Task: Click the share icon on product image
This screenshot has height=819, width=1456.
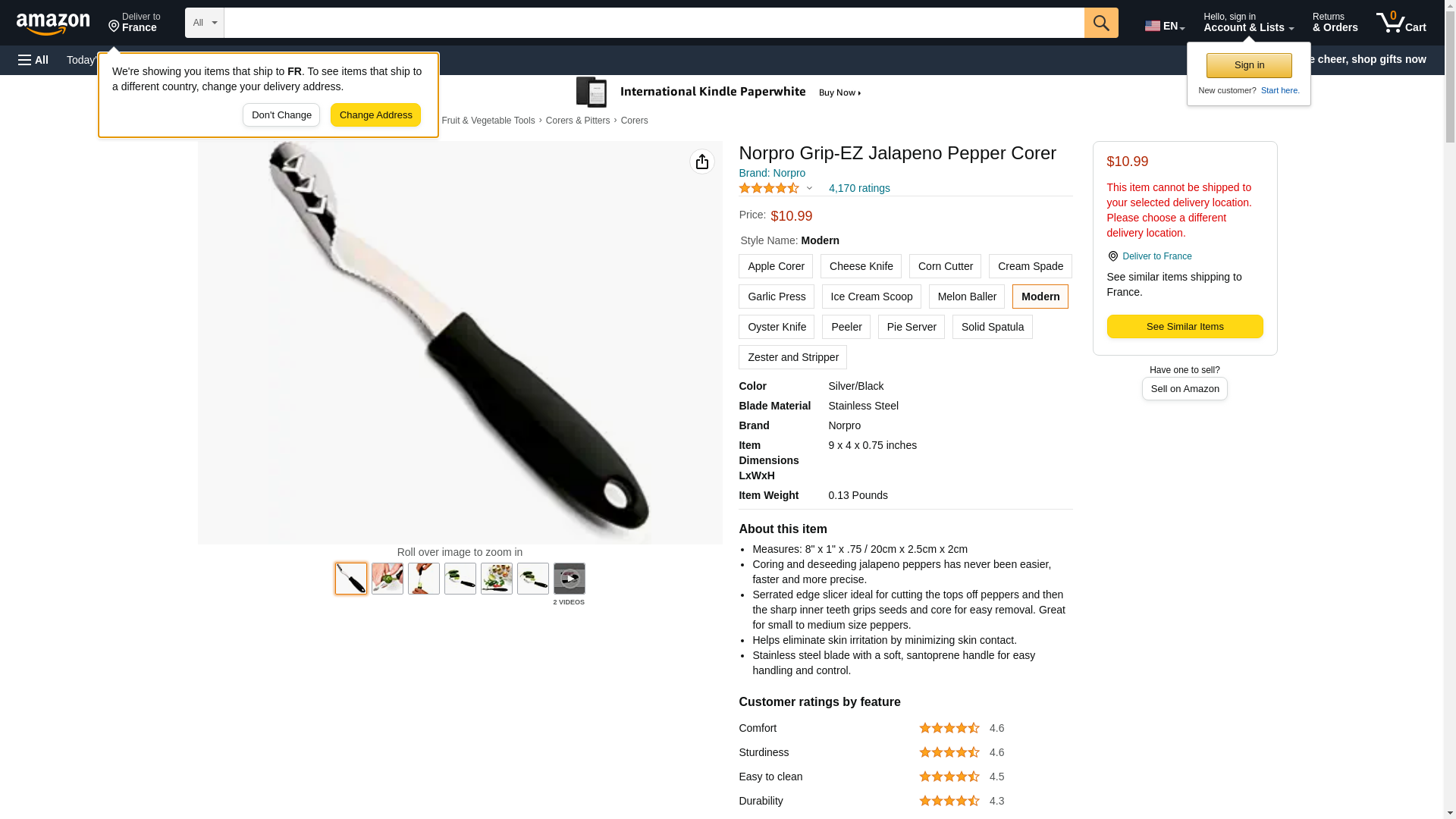Action: (x=702, y=162)
